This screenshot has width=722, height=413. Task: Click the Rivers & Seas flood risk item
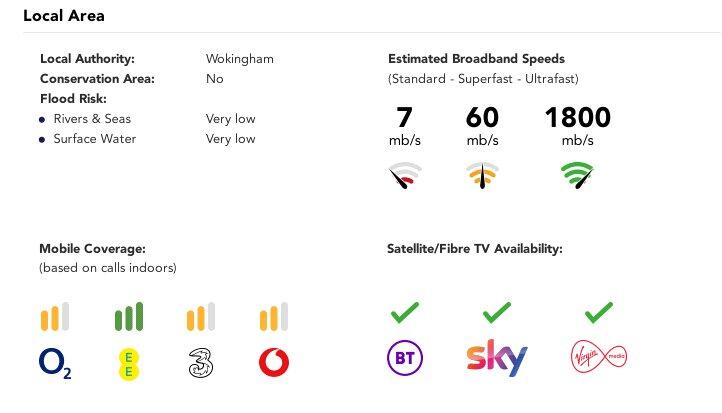[92, 119]
